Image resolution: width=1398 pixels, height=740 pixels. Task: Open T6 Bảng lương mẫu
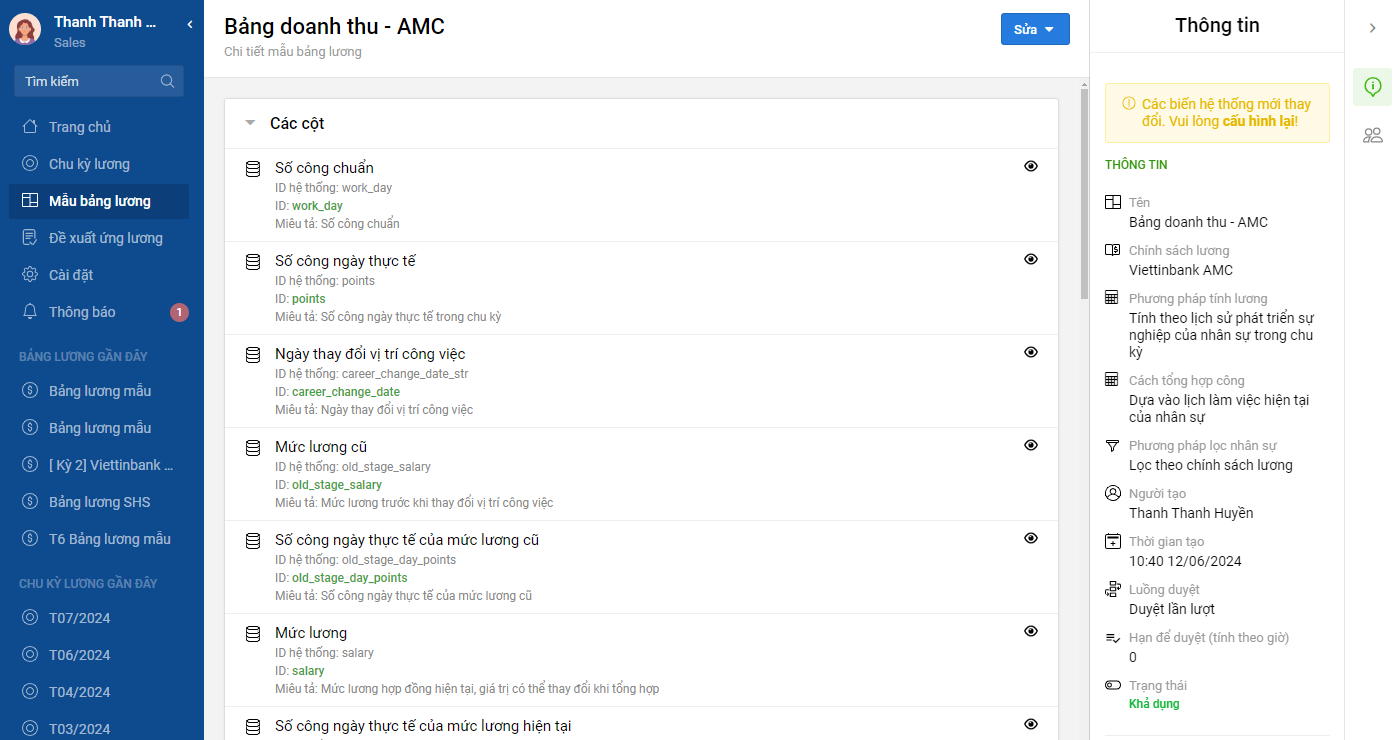tap(98, 539)
